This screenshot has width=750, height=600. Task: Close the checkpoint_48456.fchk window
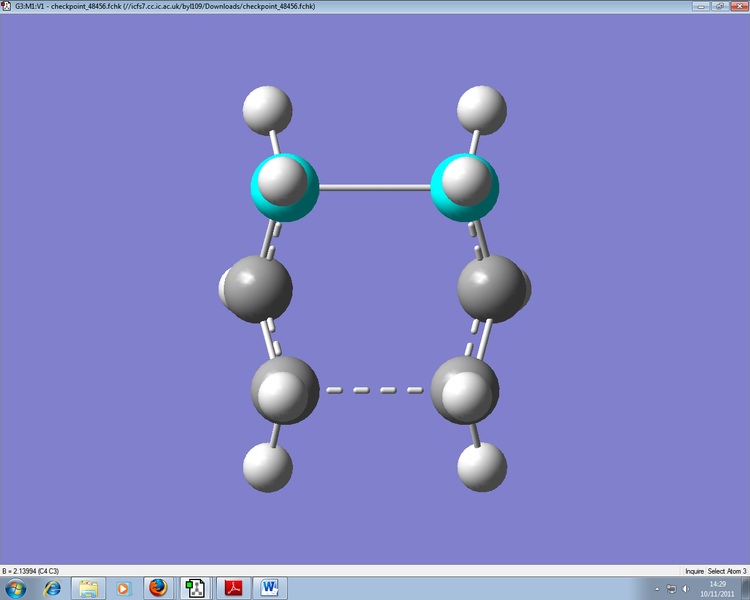[x=739, y=6]
